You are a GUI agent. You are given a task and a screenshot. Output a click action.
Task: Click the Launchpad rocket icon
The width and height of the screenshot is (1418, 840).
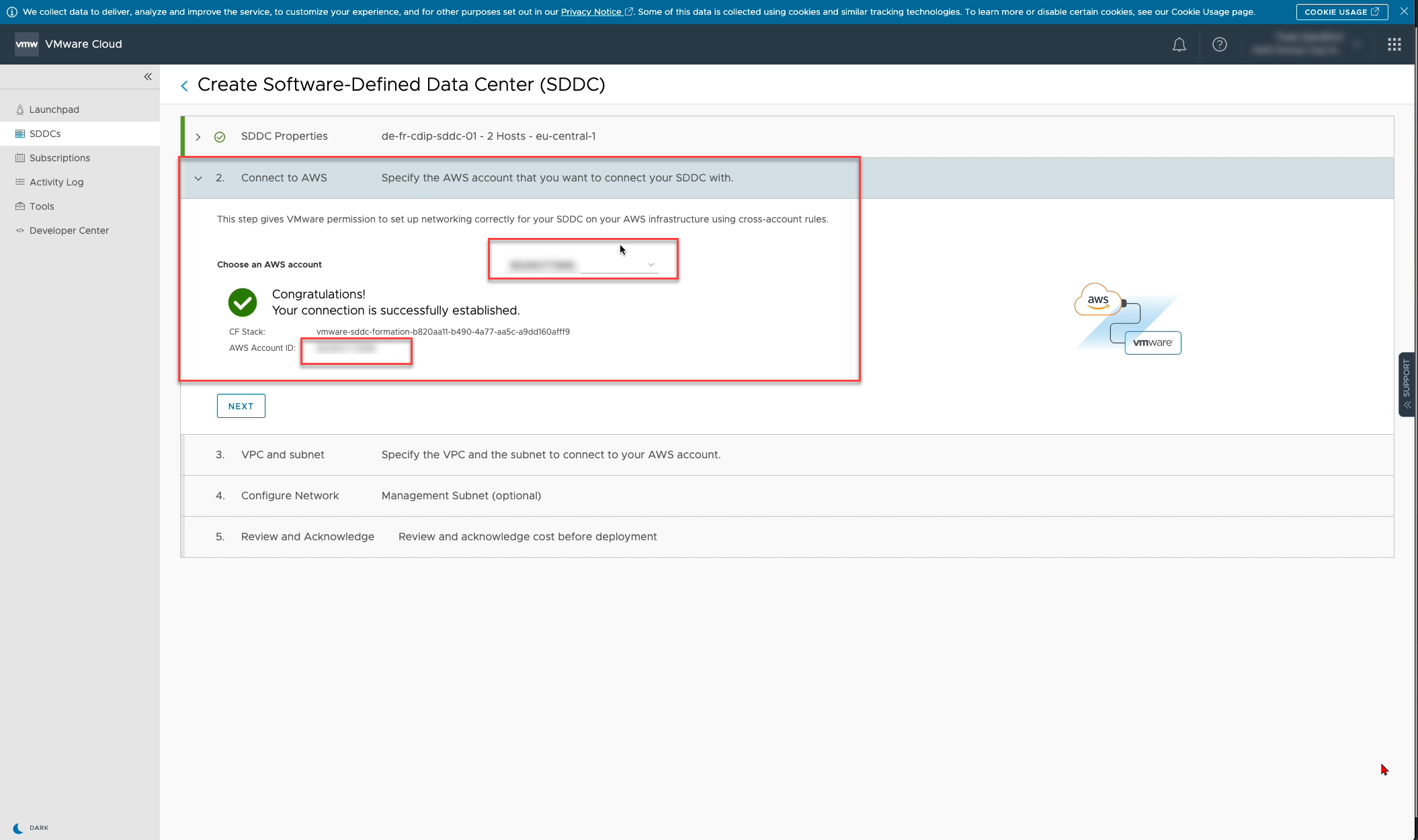pyautogui.click(x=20, y=110)
